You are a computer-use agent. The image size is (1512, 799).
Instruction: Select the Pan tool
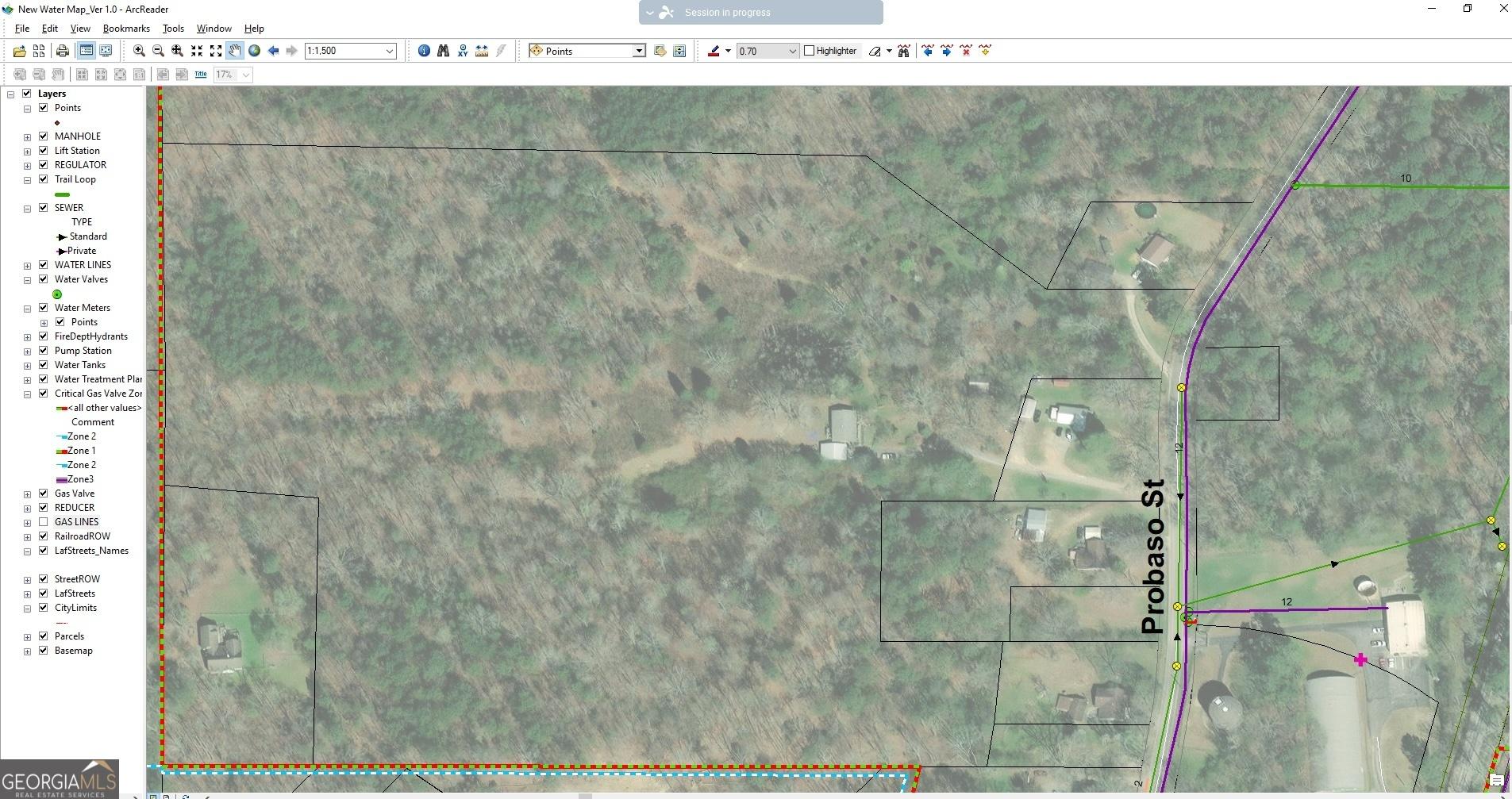(x=235, y=51)
